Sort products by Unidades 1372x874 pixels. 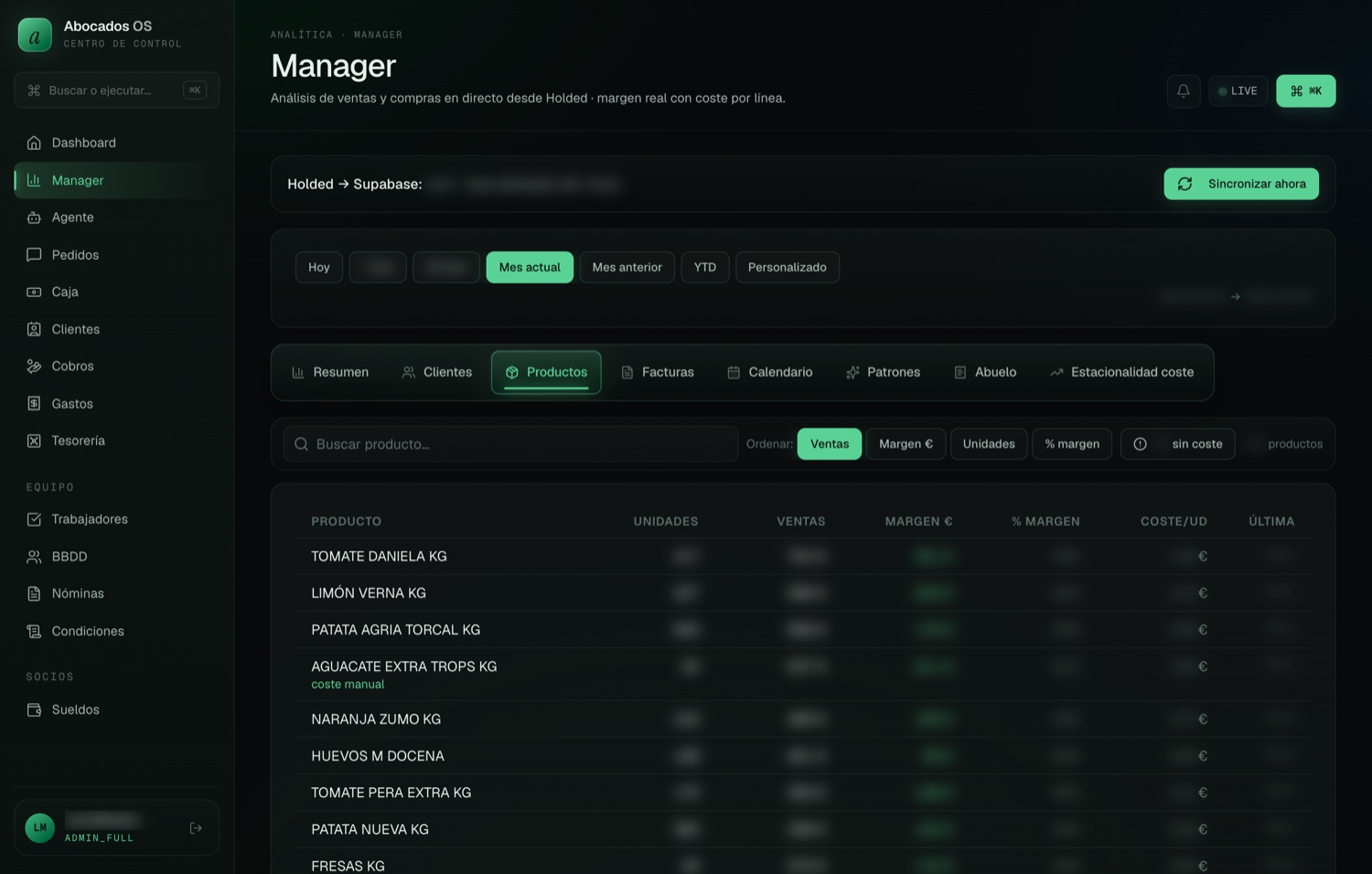pos(989,444)
